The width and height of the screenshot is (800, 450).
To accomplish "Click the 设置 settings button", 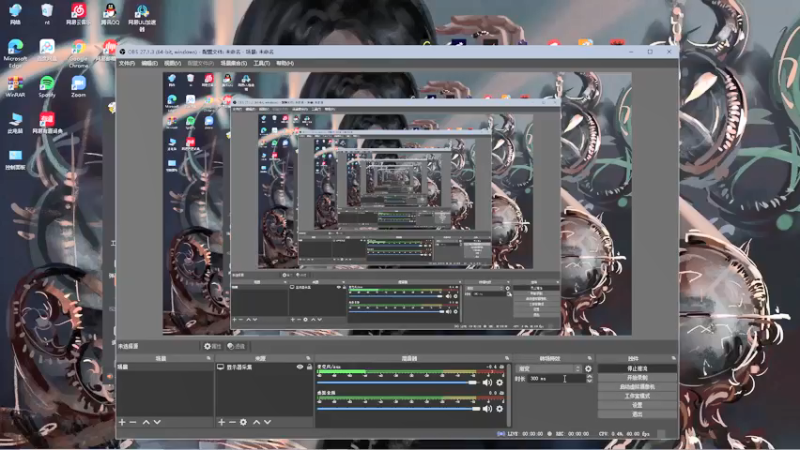I will click(637, 405).
